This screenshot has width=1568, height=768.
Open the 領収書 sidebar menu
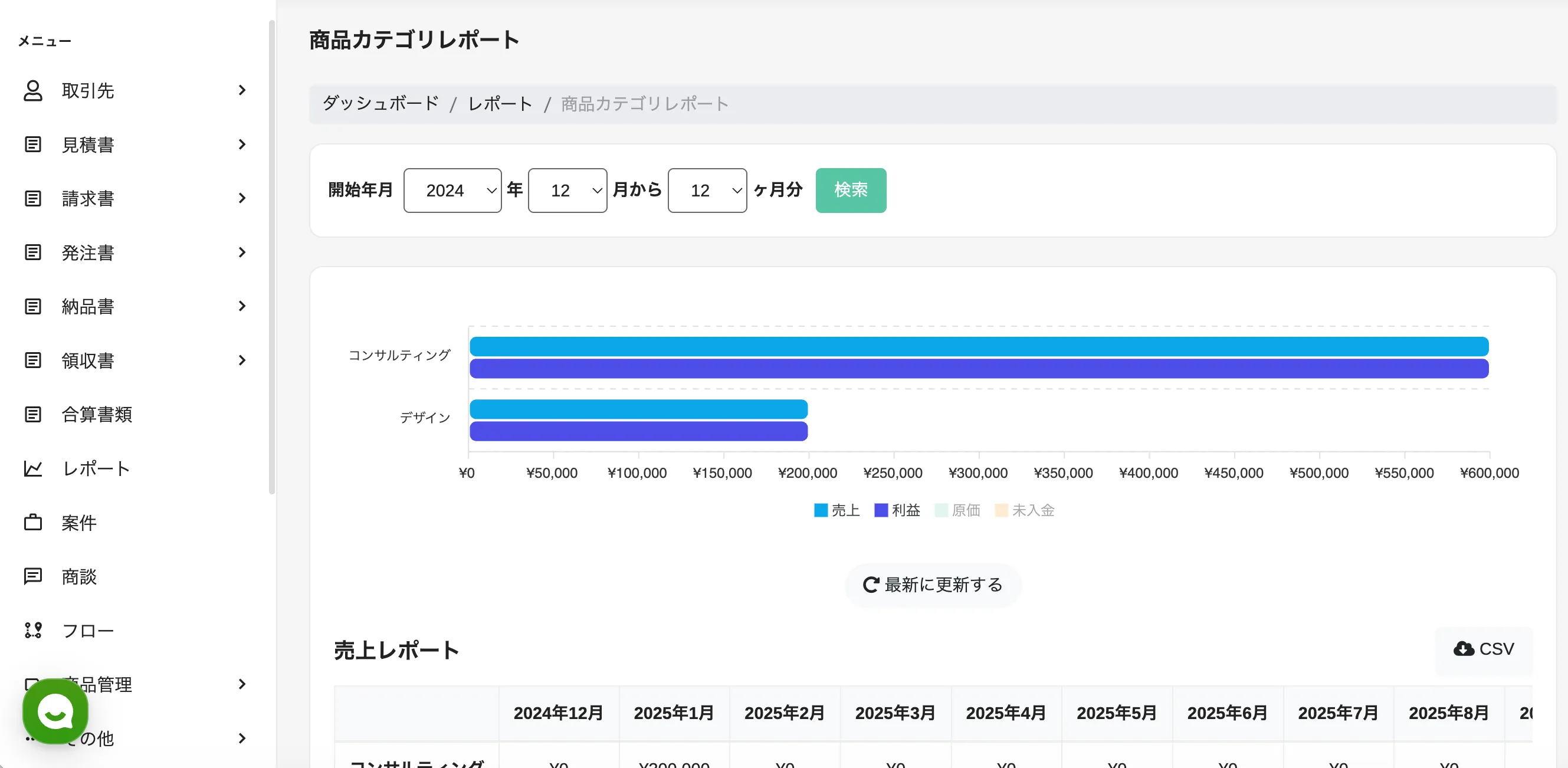[88, 361]
